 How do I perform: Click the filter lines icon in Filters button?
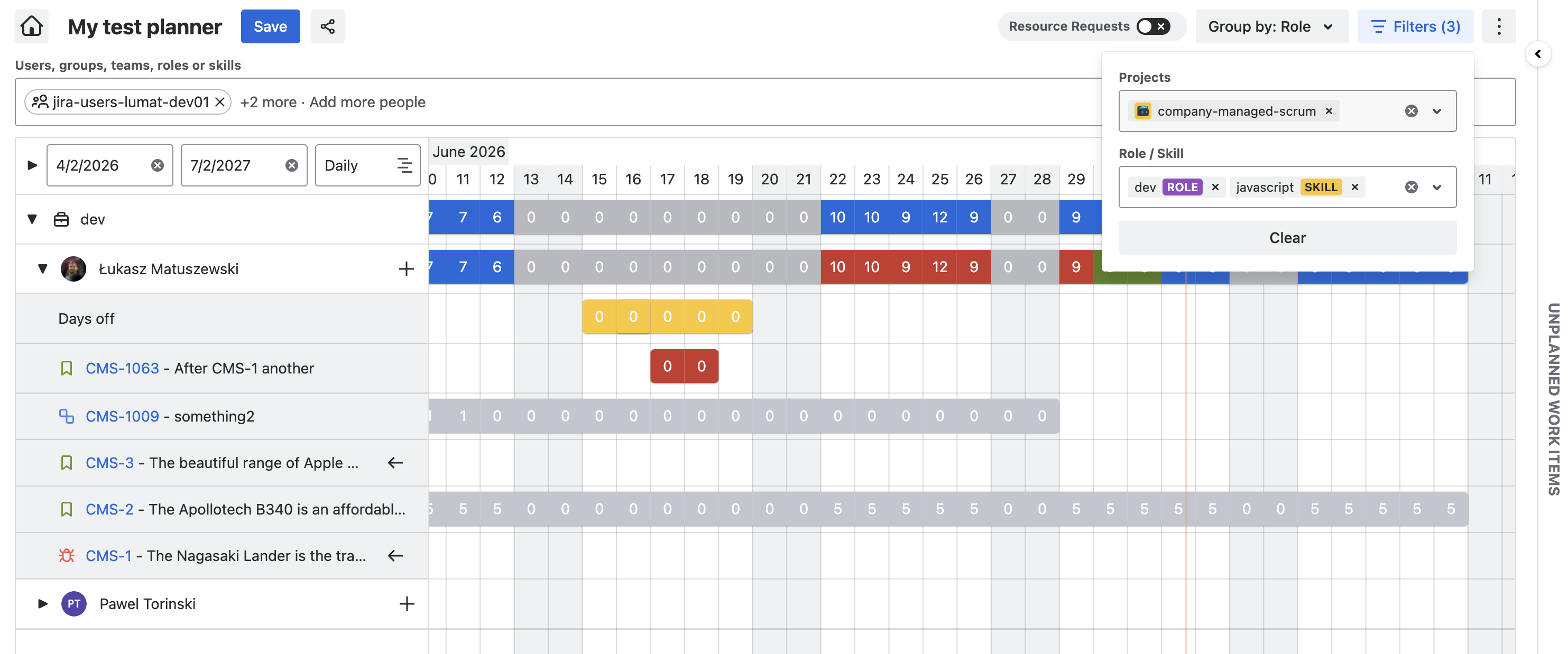(1378, 26)
